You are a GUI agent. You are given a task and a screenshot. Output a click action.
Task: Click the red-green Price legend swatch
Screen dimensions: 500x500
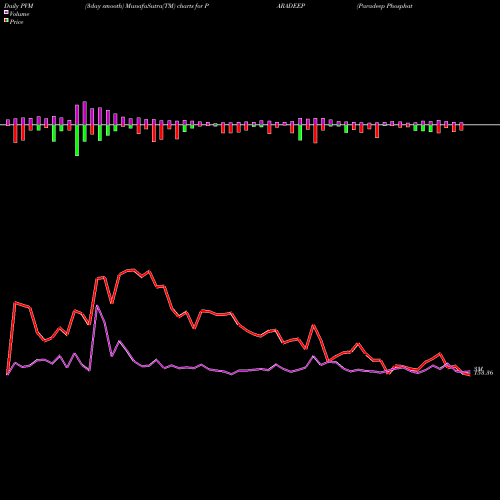6,21
